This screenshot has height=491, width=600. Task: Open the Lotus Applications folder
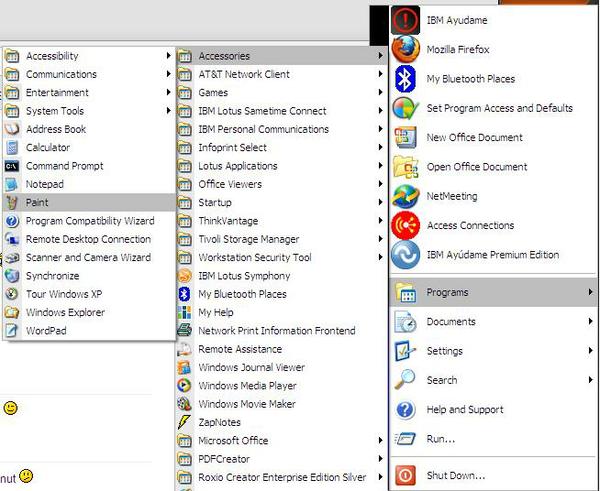point(282,166)
